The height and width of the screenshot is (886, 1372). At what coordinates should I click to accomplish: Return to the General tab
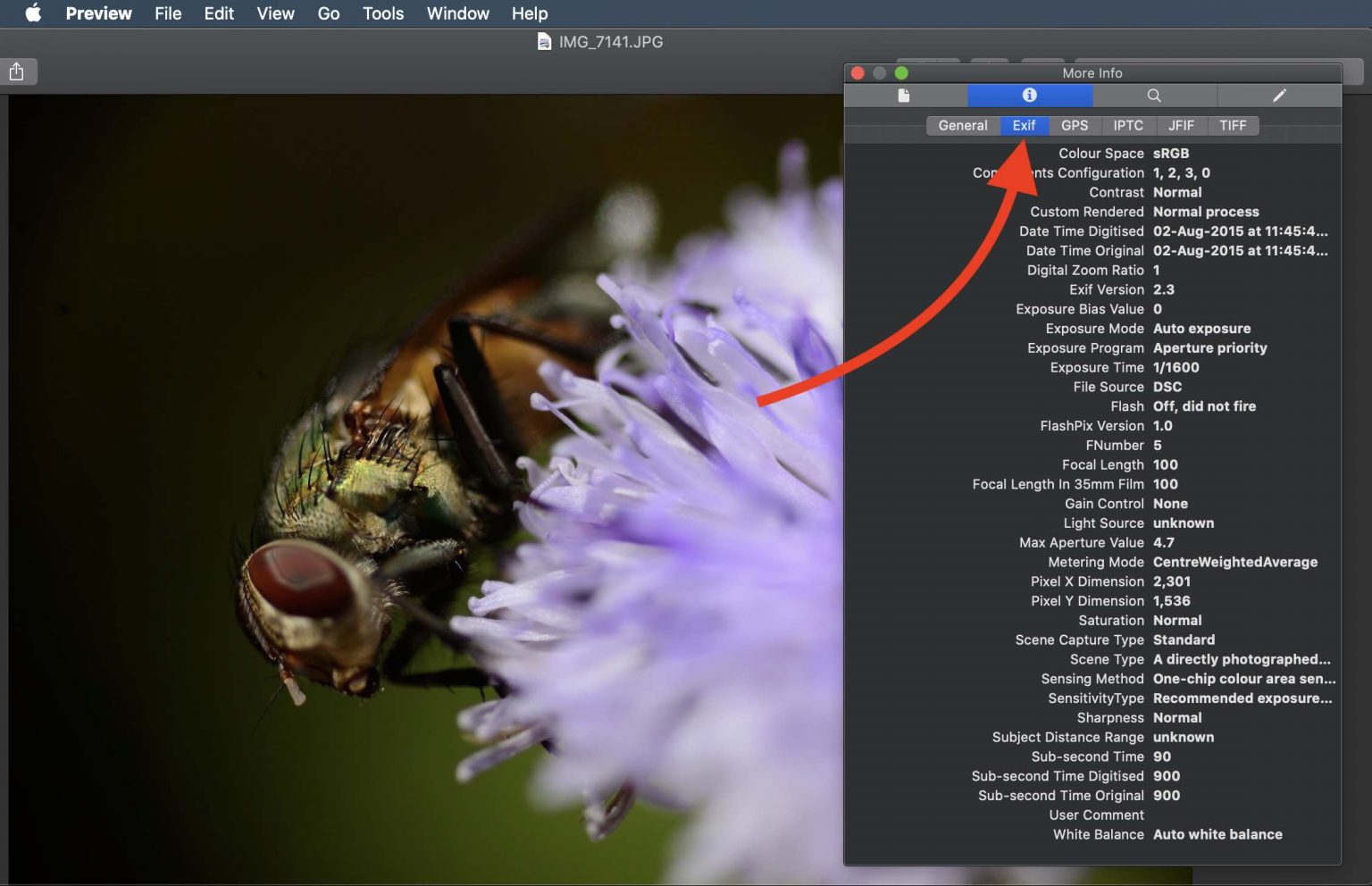click(963, 125)
